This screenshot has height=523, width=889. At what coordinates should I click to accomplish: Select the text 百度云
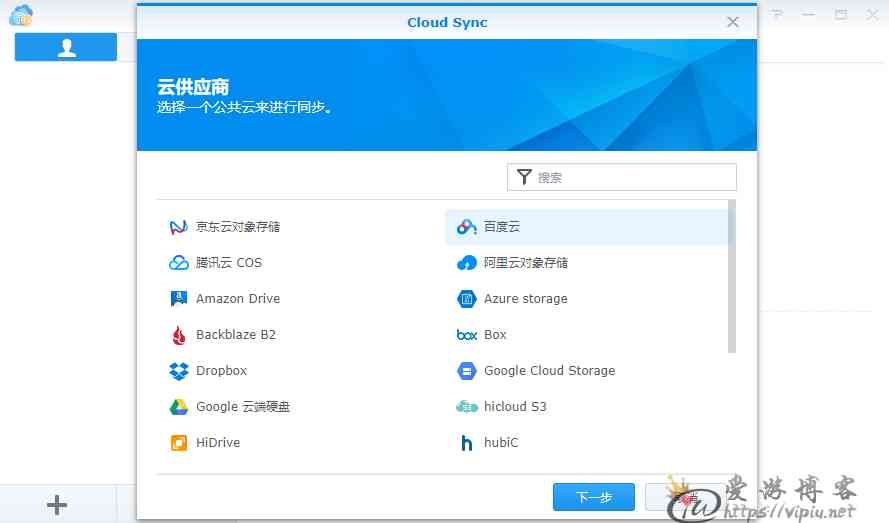(x=502, y=227)
